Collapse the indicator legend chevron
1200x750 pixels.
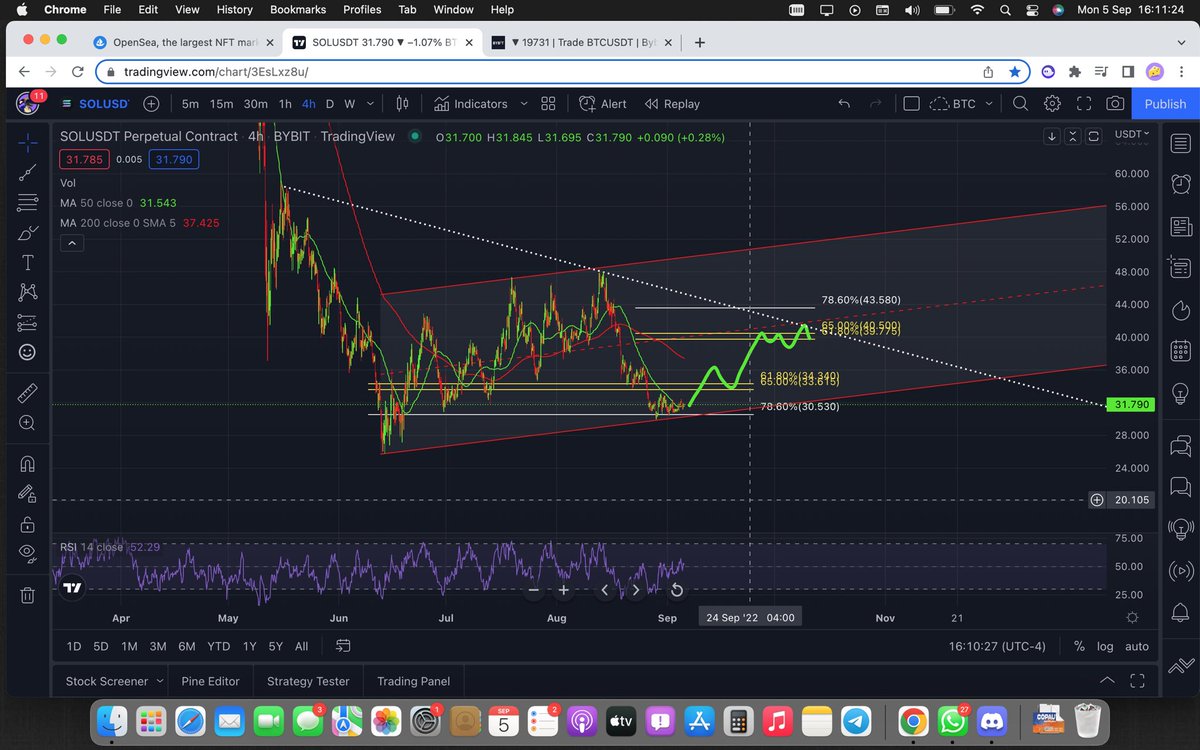coord(70,243)
